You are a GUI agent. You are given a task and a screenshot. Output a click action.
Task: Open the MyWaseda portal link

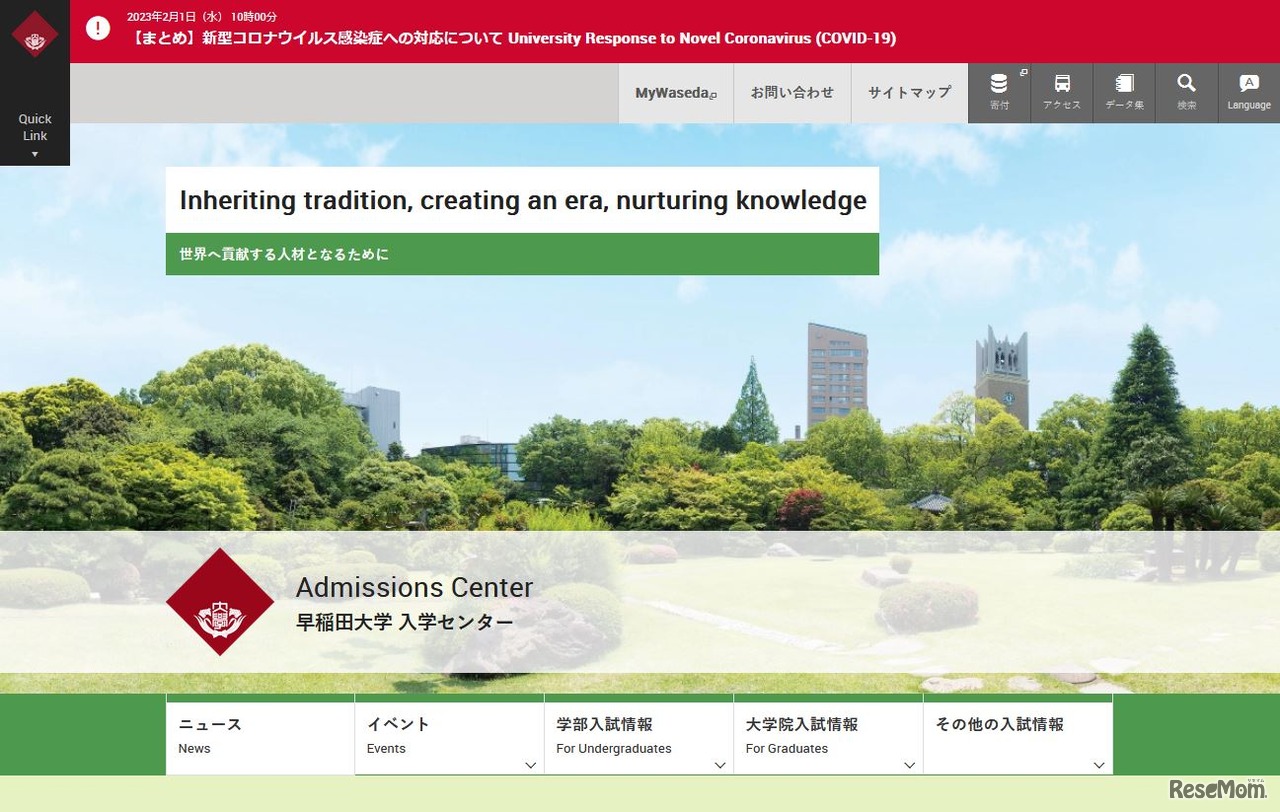click(675, 92)
